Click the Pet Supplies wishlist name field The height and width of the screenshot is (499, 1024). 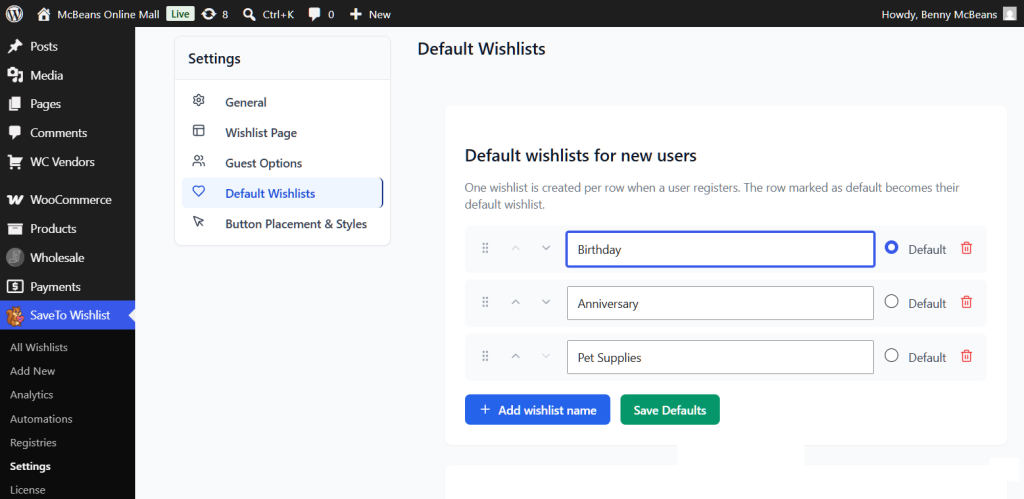pyautogui.click(x=720, y=357)
